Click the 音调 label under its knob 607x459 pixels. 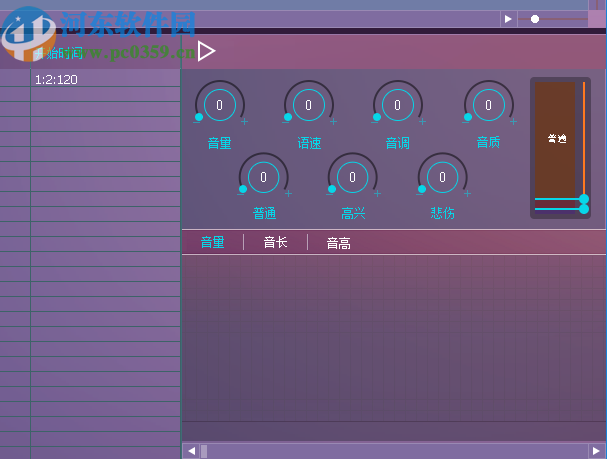pyautogui.click(x=398, y=143)
